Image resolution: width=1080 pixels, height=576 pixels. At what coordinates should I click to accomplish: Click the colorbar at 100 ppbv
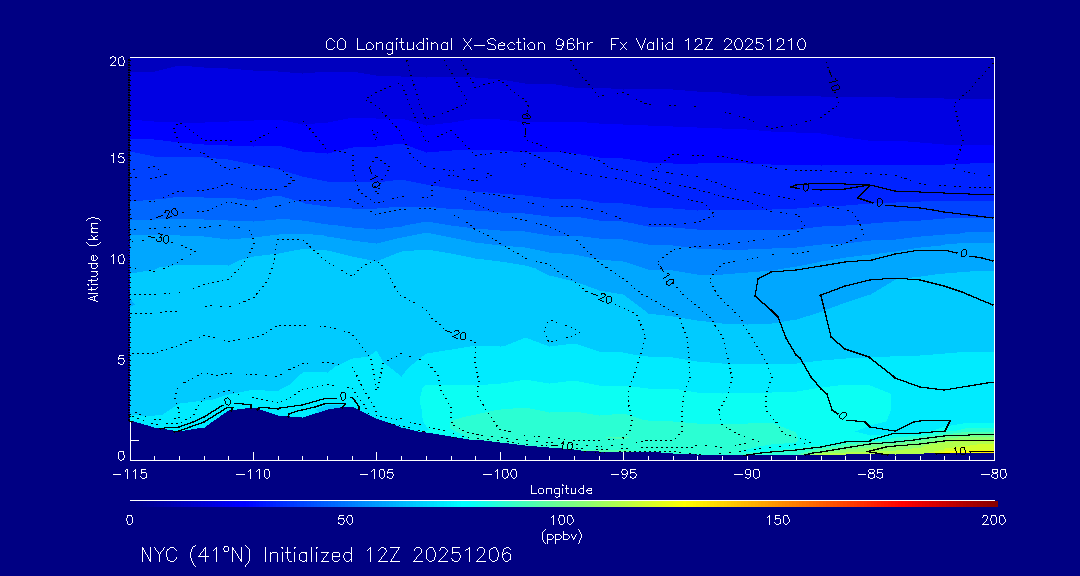click(x=563, y=504)
